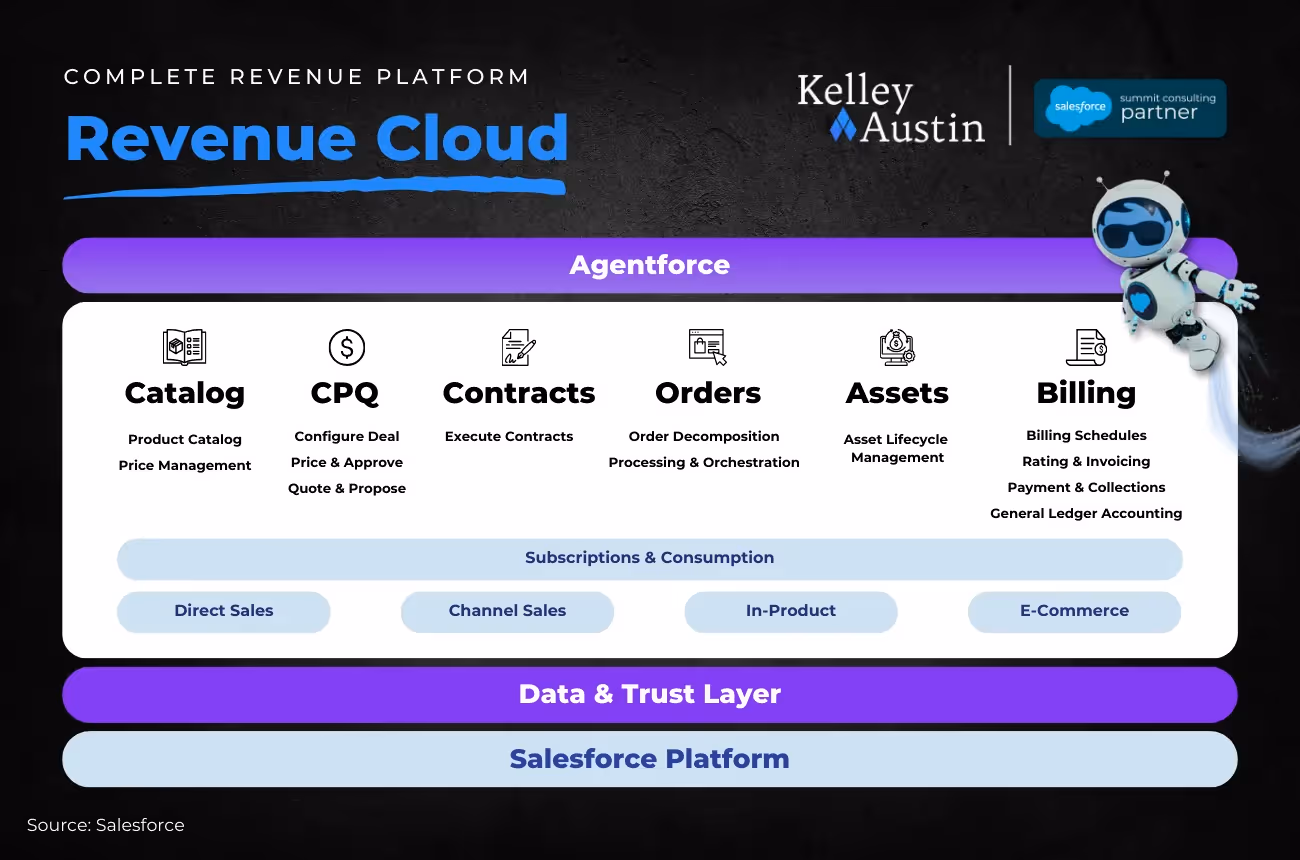The image size is (1300, 860).
Task: Click the Assets money-bag monitor icon
Action: point(897,347)
